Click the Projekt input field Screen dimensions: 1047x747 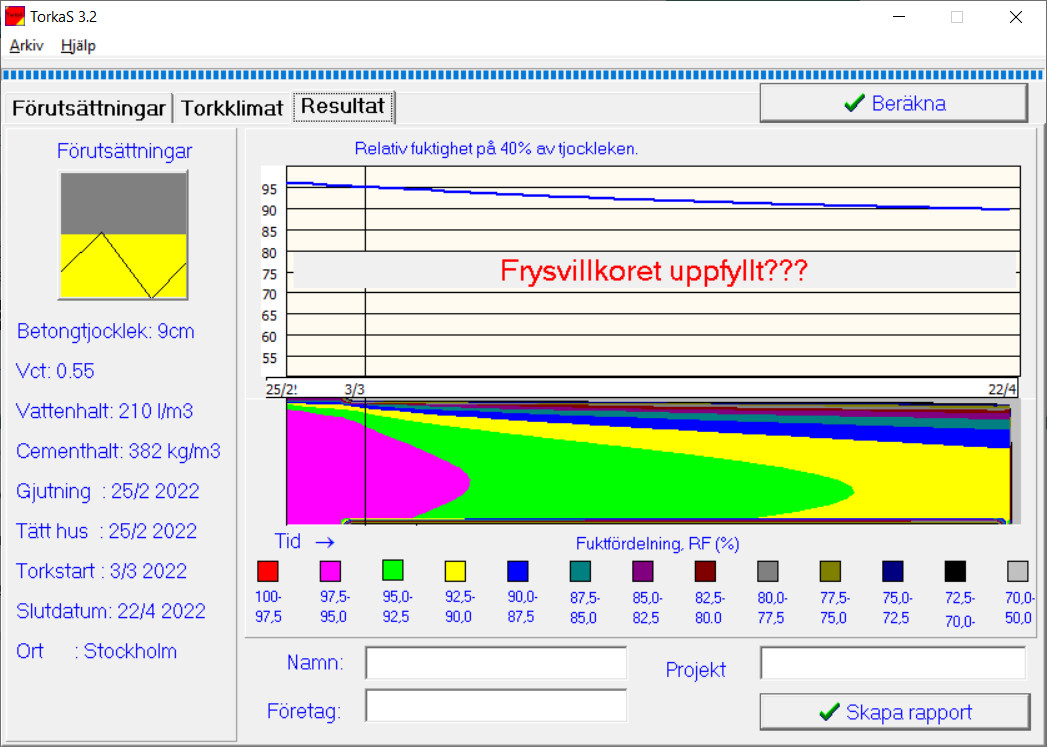click(893, 663)
